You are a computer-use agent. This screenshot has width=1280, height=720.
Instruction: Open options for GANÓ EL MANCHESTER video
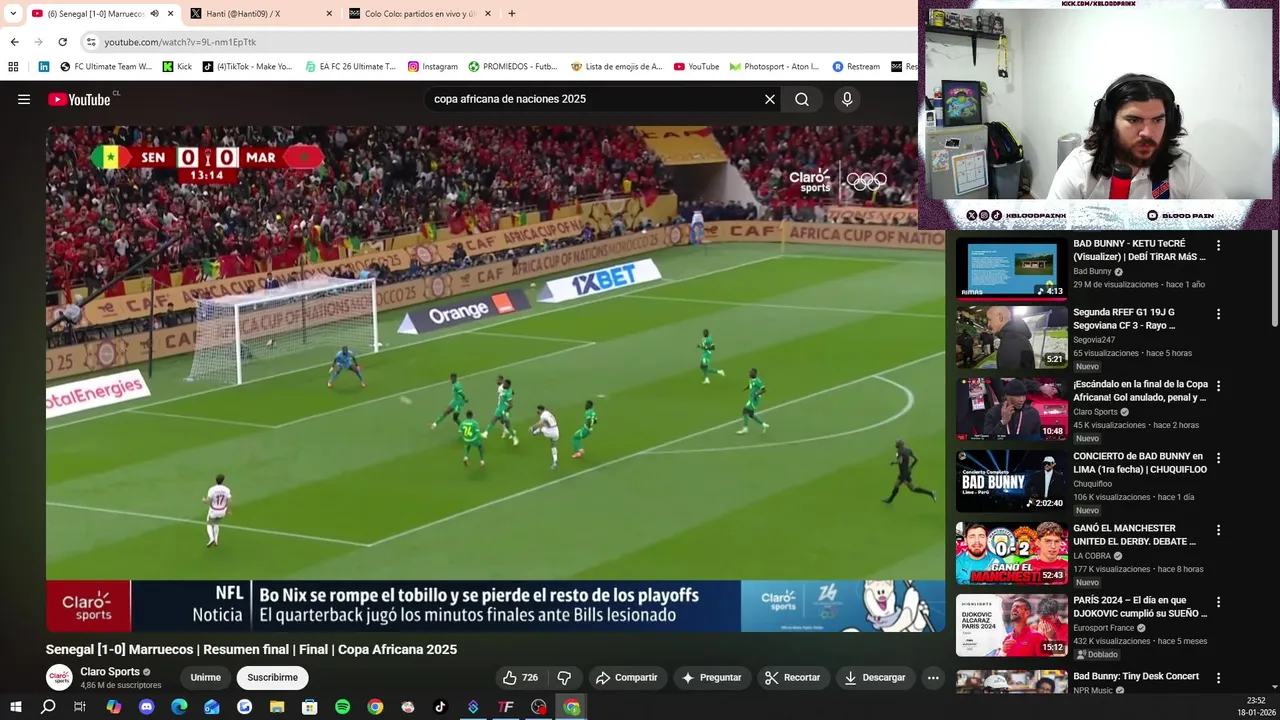tap(1218, 530)
